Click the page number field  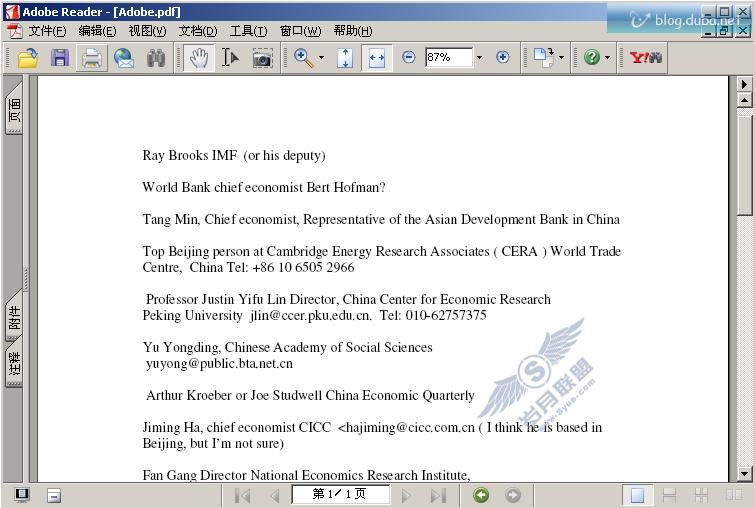(340, 494)
